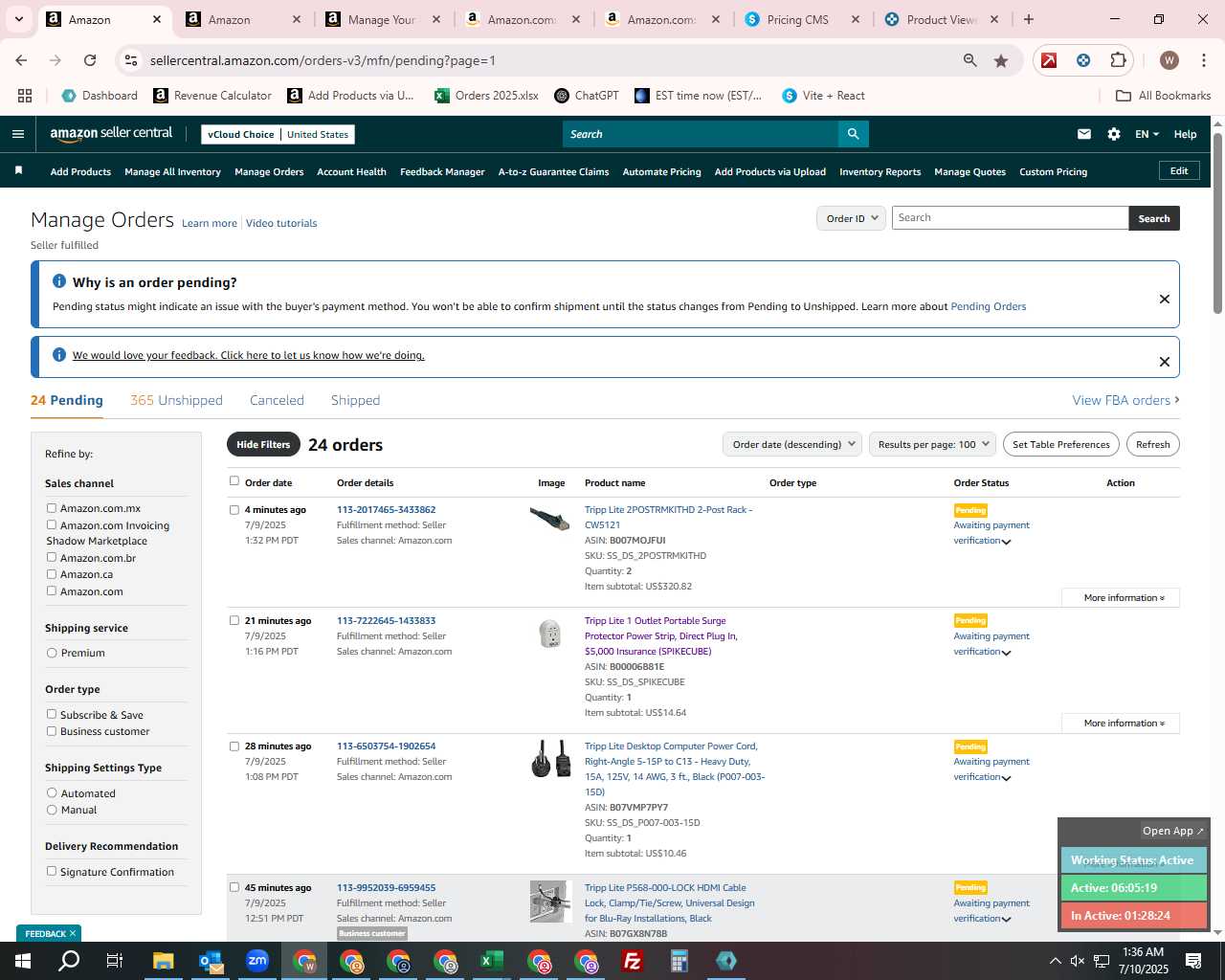Screen dimensions: 1225x980
Task: Open the Chrome profile avatar
Action: point(1169,60)
